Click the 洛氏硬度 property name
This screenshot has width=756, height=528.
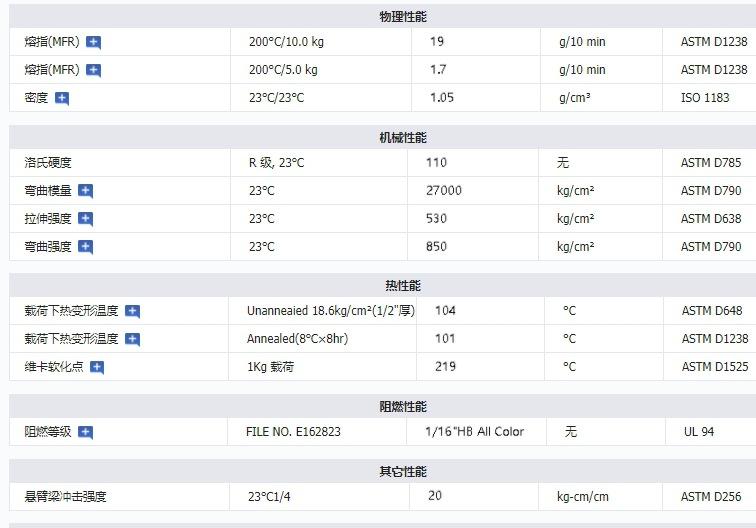coord(48,162)
